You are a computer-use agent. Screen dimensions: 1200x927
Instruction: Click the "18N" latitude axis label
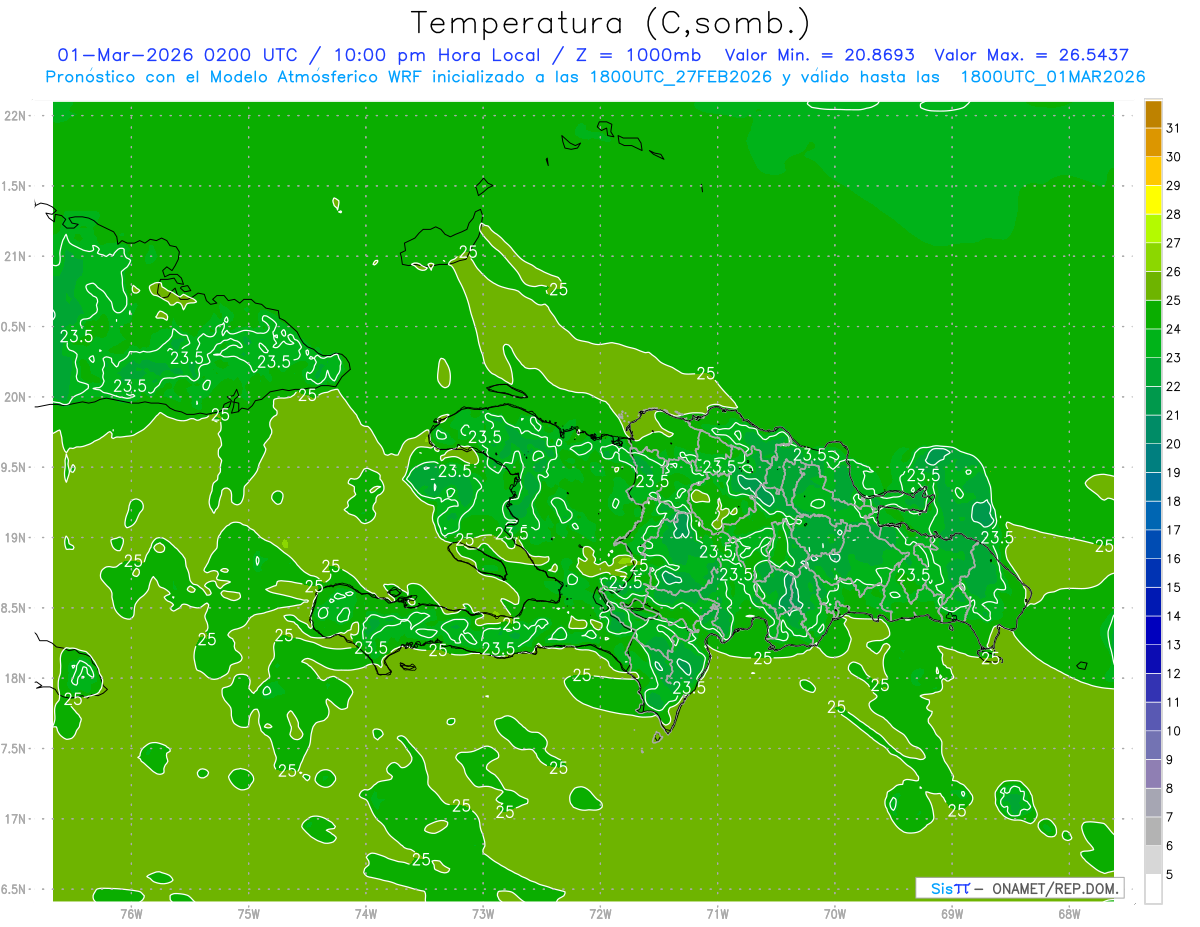15,679
